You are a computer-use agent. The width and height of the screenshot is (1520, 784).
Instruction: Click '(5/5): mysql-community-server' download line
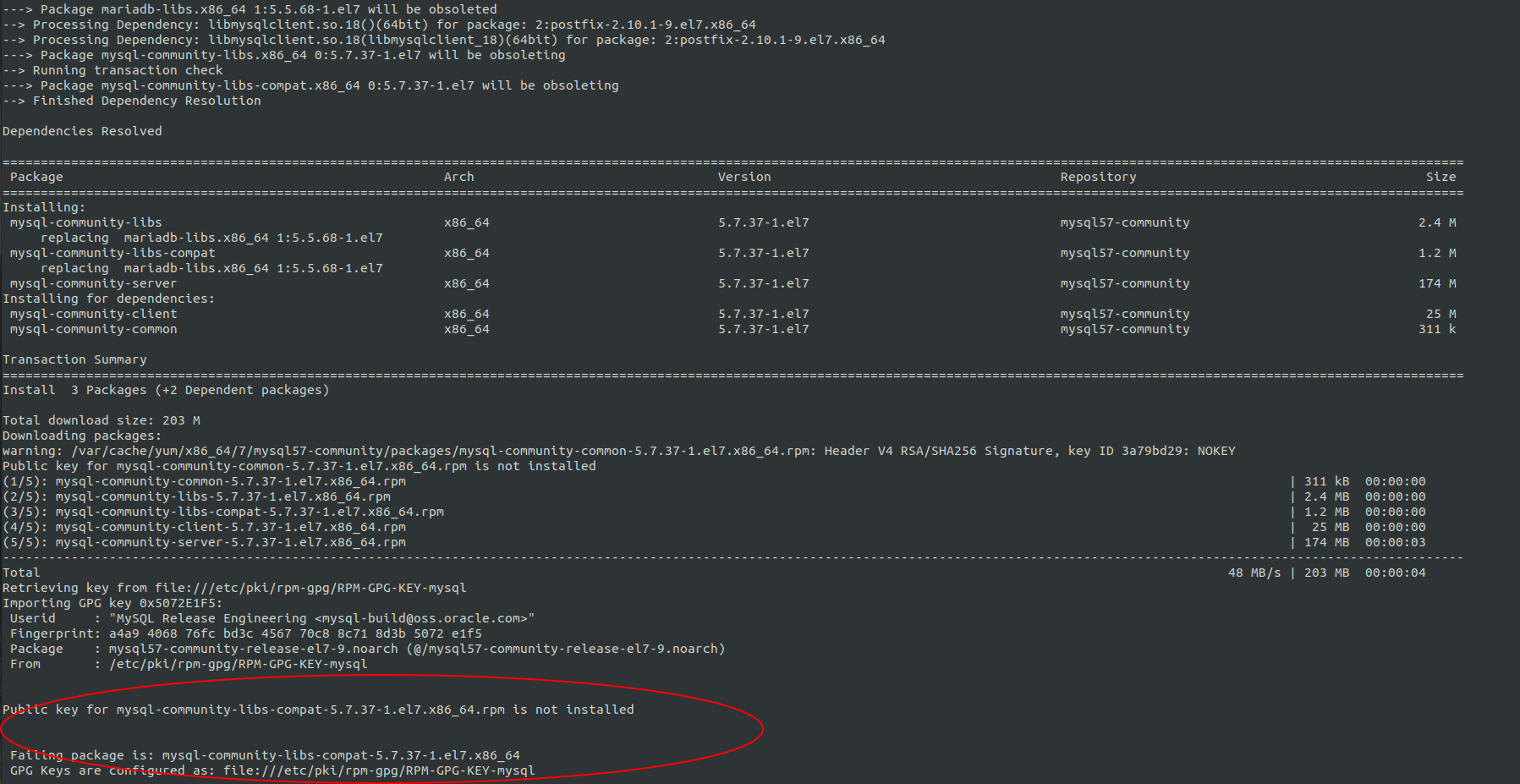tap(204, 542)
